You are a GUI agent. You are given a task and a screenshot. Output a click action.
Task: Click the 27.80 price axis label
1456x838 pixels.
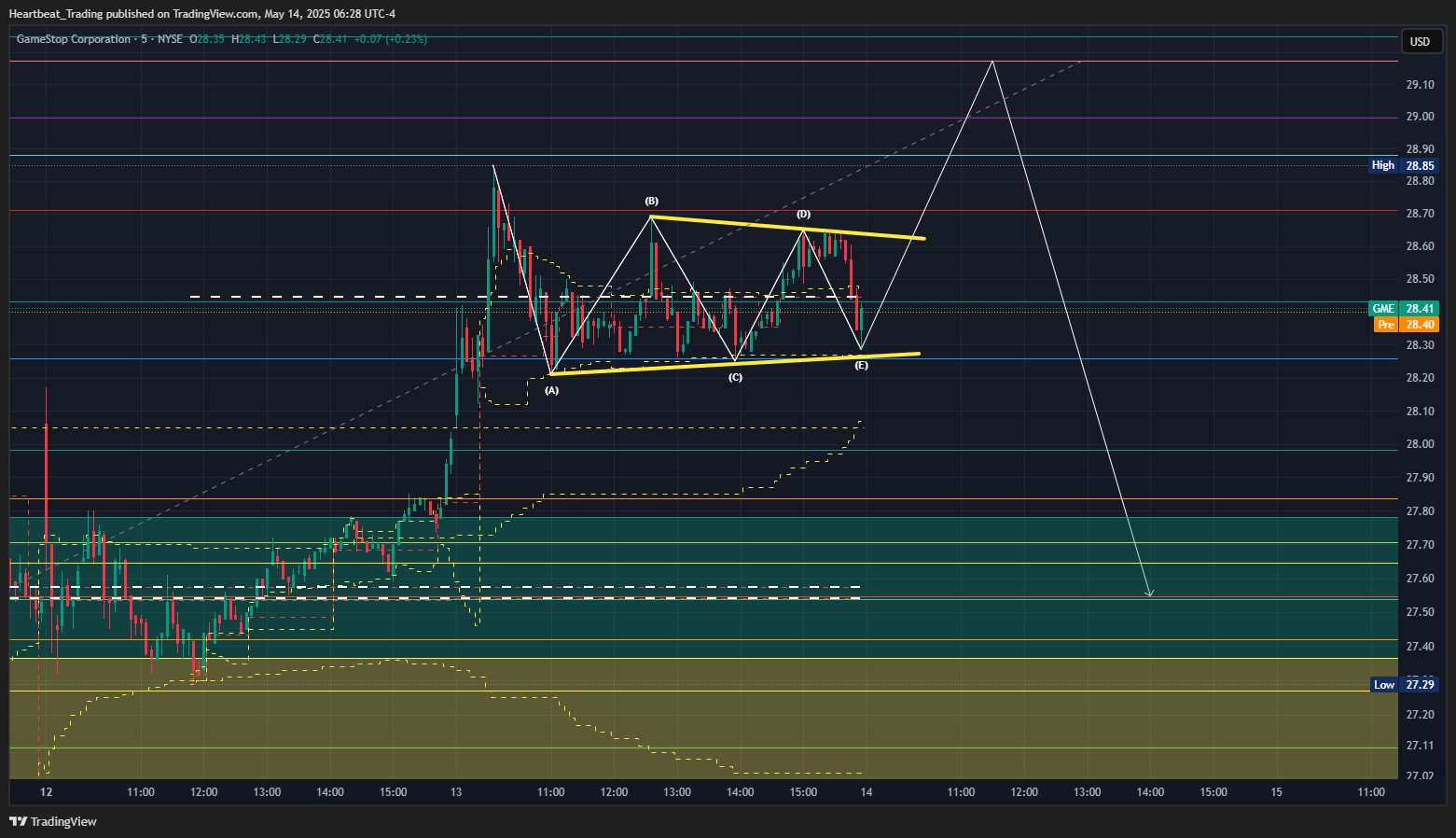pyautogui.click(x=1420, y=511)
